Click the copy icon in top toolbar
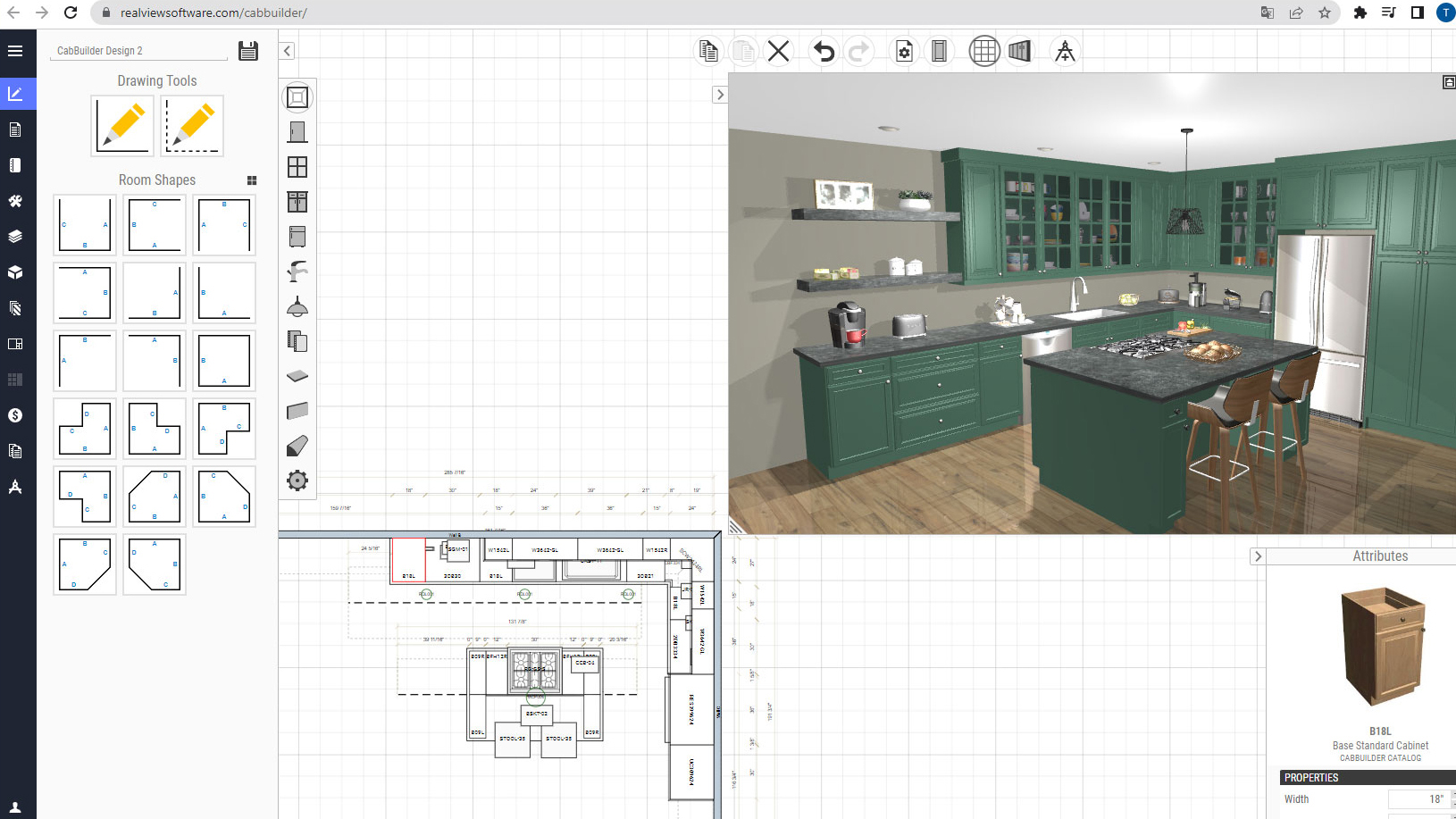The height and width of the screenshot is (819, 1456). [708, 52]
